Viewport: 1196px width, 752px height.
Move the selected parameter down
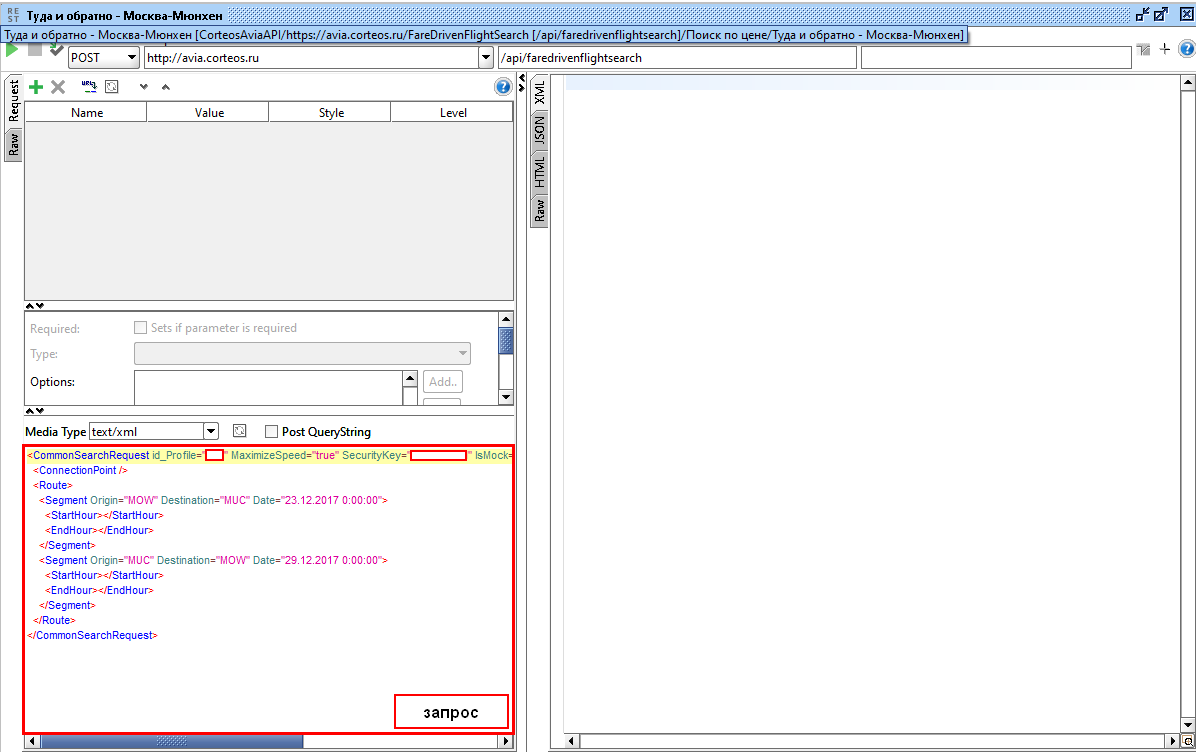144,87
